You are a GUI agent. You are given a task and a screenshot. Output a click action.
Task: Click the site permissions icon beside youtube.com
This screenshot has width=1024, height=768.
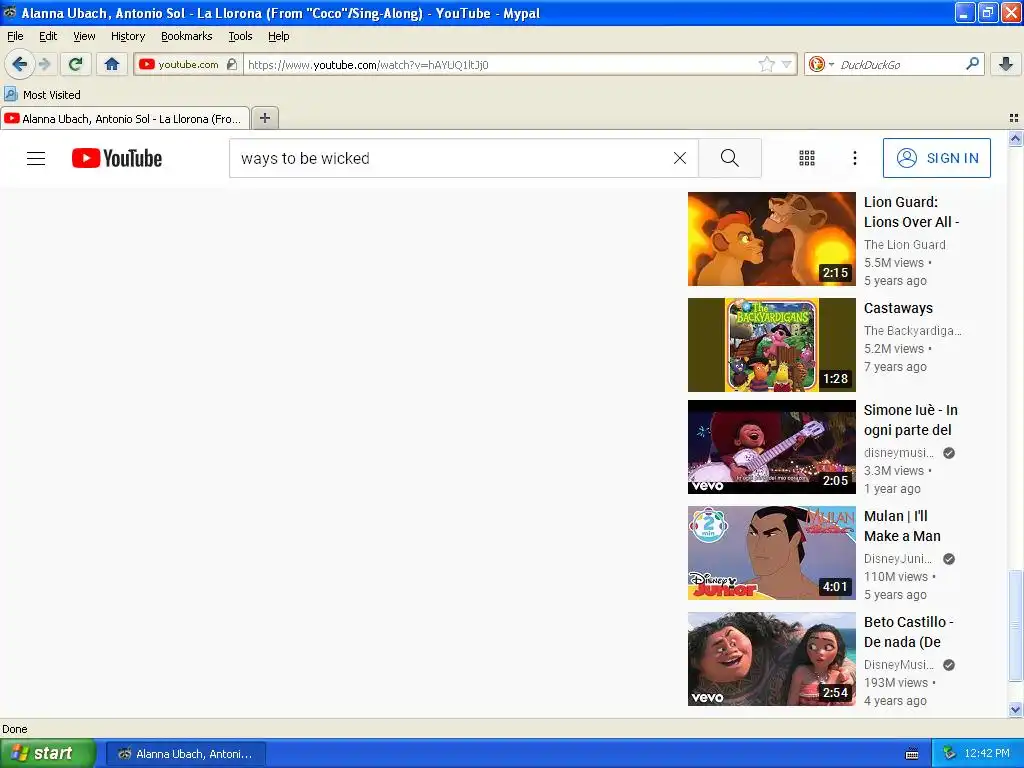point(232,64)
